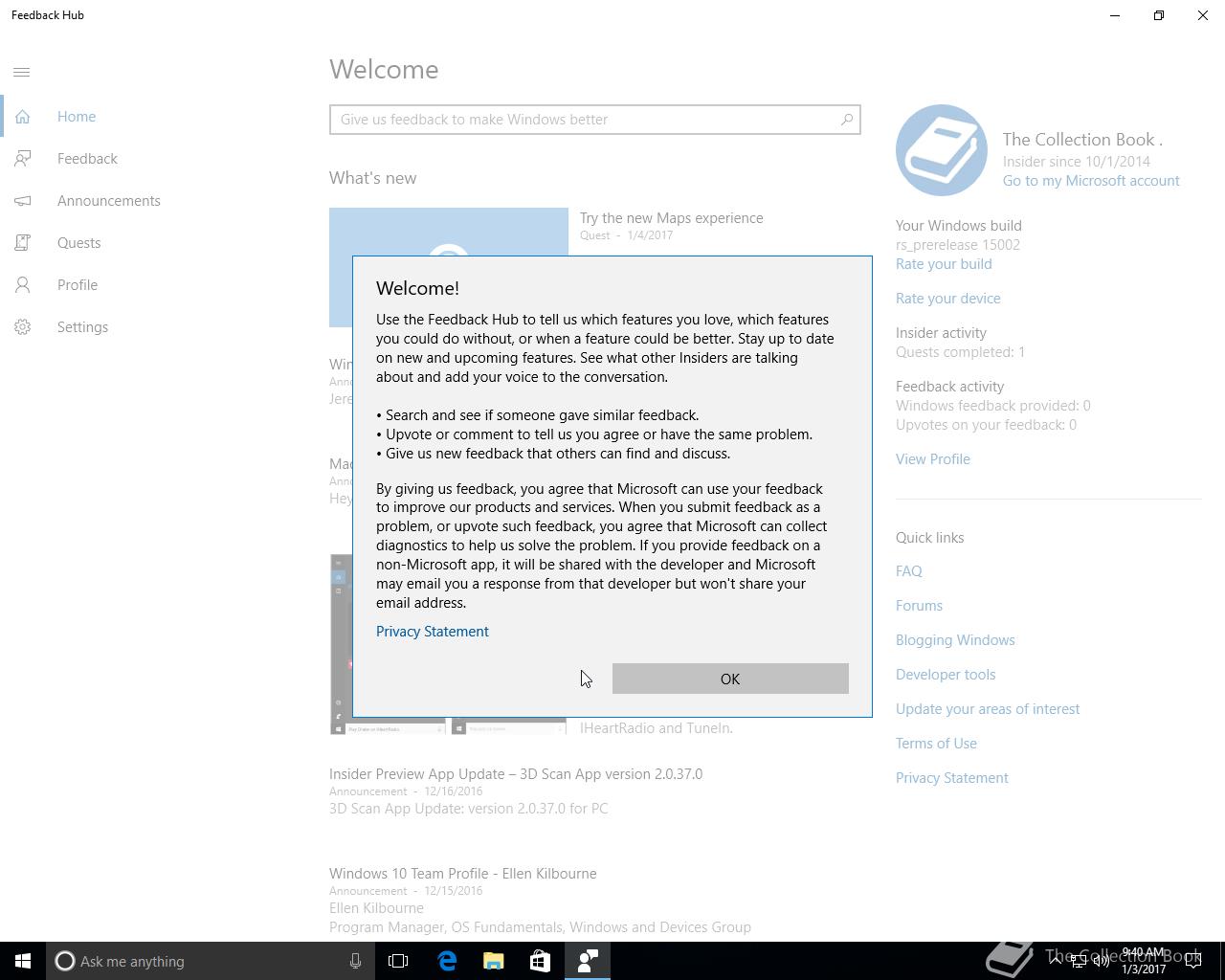Click Go to my Microsoft account
Image resolution: width=1225 pixels, height=980 pixels.
click(x=1091, y=181)
